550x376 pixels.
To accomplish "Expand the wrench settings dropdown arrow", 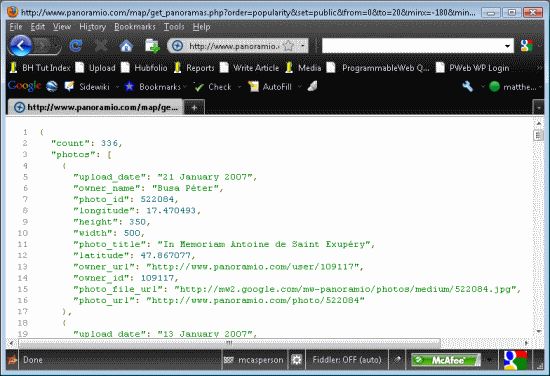I will coord(483,87).
